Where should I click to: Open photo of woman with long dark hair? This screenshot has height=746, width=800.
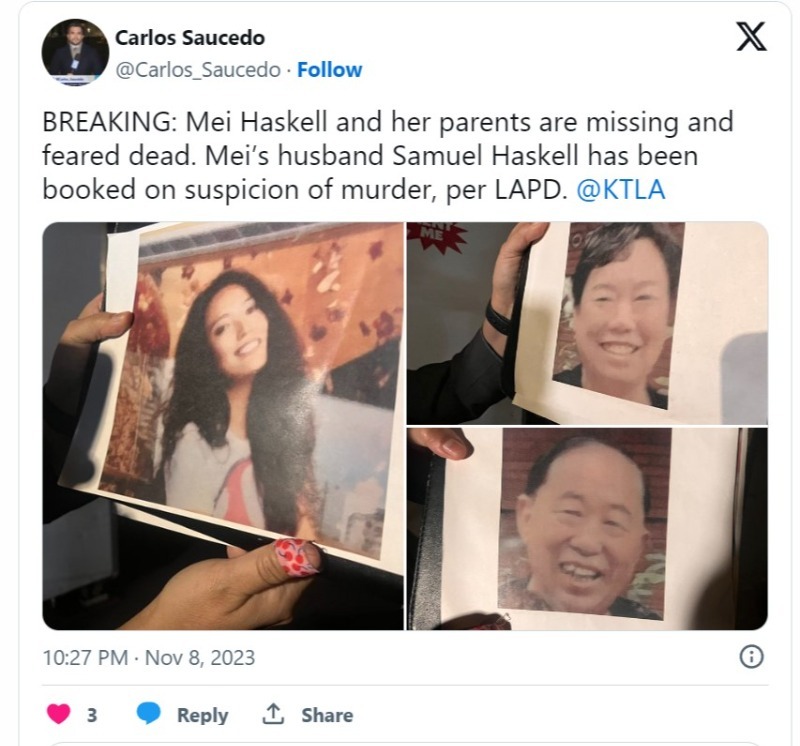223,426
